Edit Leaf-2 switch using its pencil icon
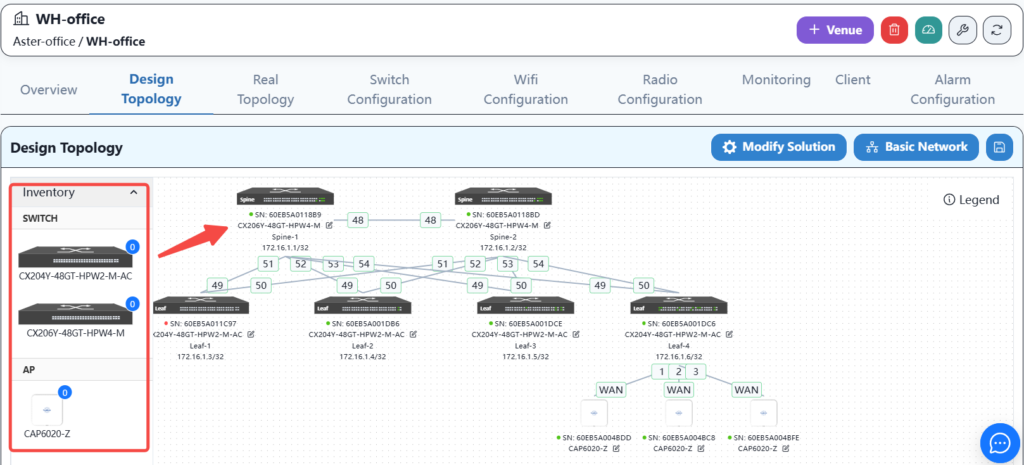The height and width of the screenshot is (465, 1024). click(x=411, y=335)
